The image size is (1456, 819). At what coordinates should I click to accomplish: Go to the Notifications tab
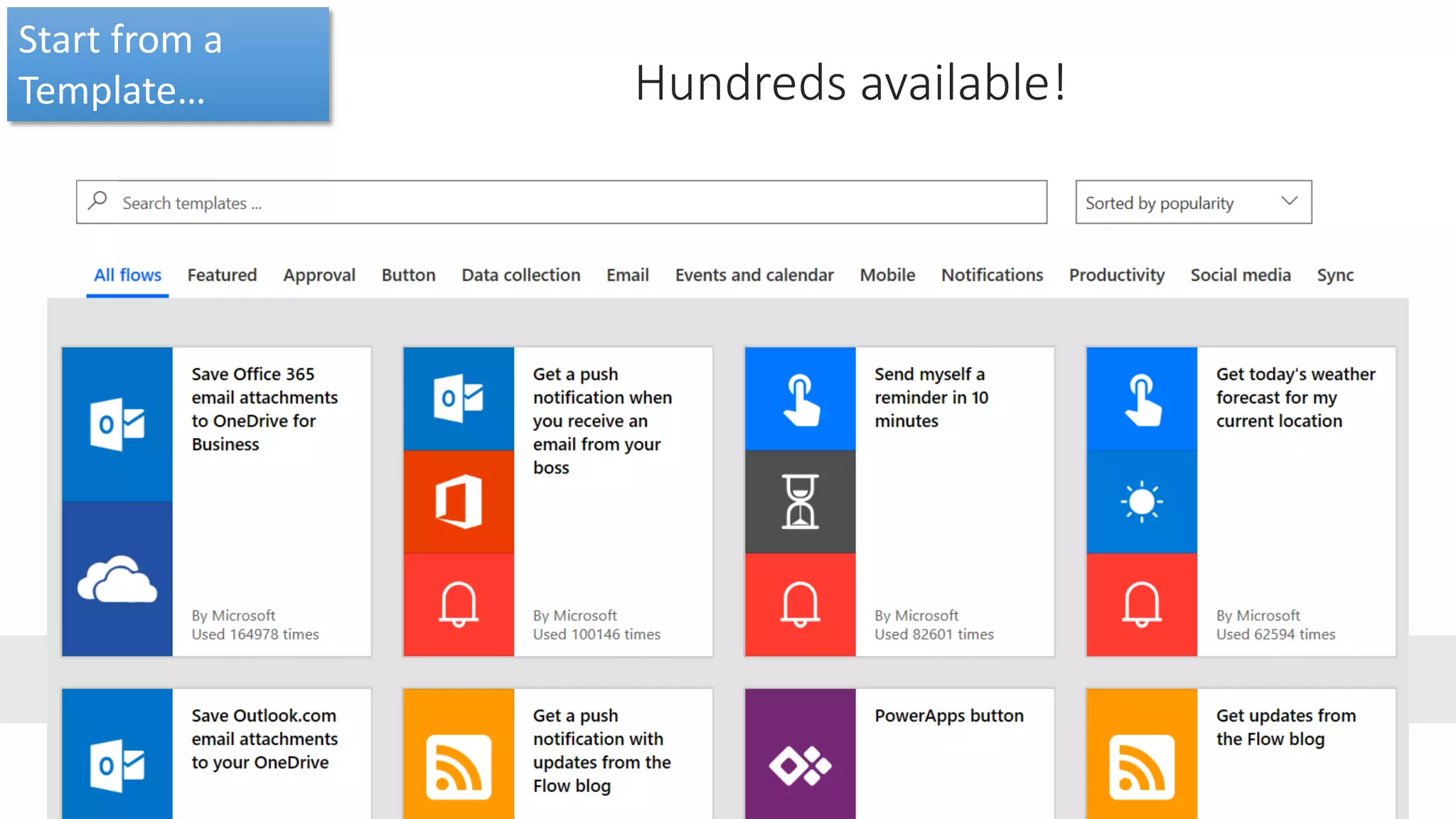tap(992, 275)
